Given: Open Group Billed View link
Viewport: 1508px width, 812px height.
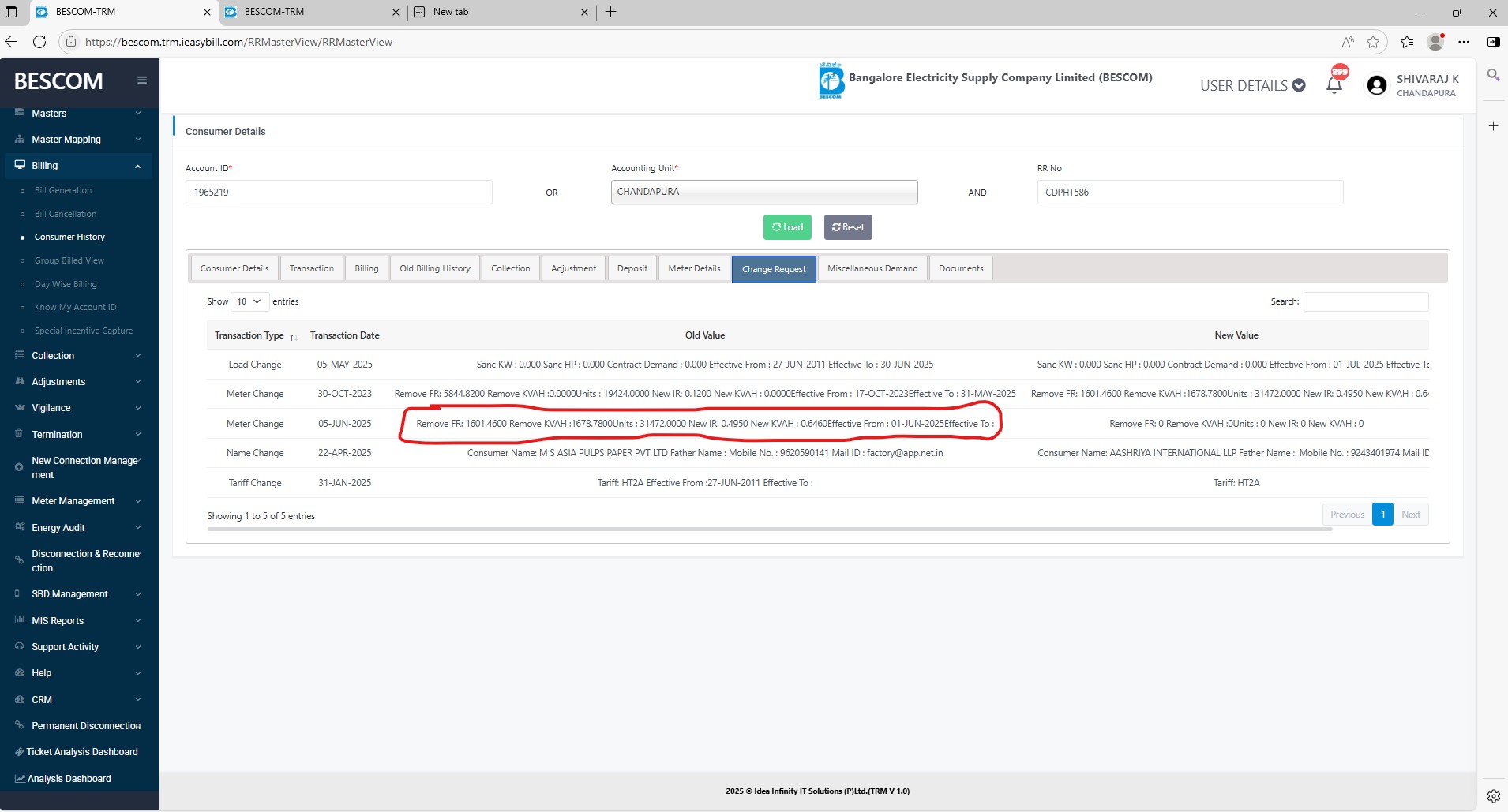Looking at the screenshot, I should pos(69,260).
